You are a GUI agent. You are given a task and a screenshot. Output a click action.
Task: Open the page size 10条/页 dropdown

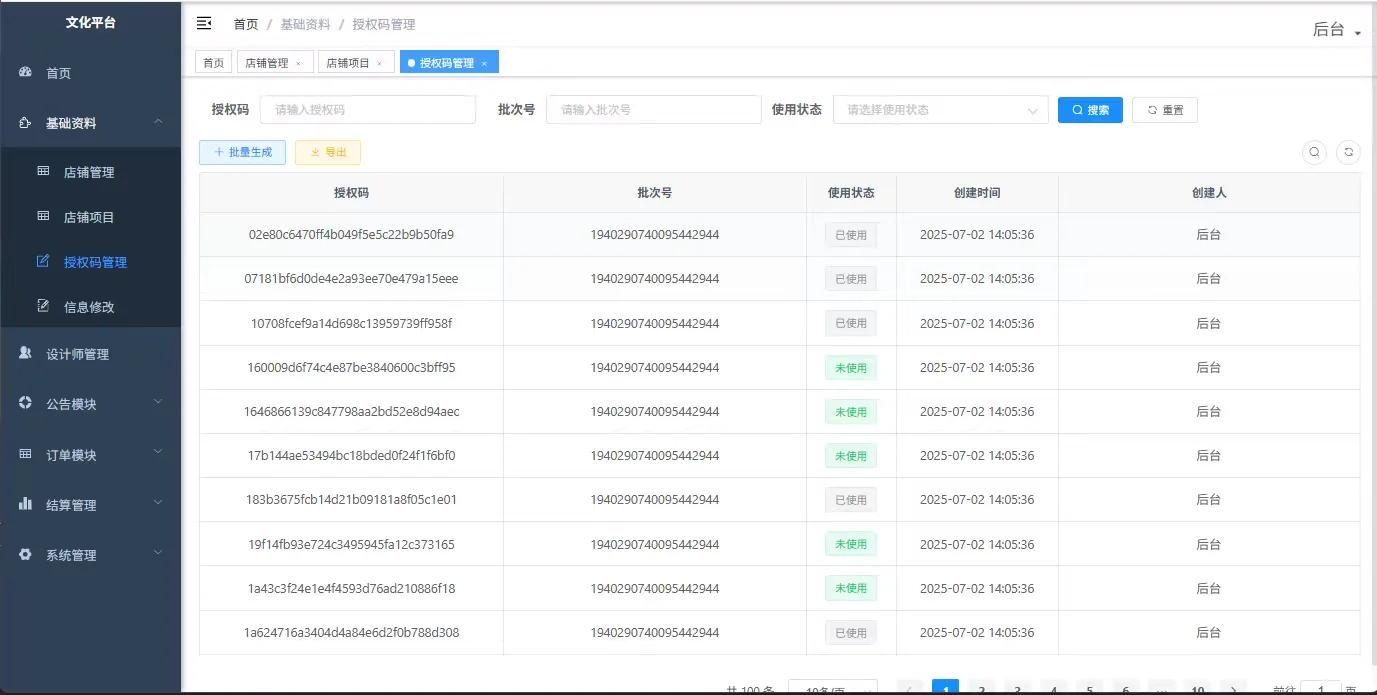833,689
